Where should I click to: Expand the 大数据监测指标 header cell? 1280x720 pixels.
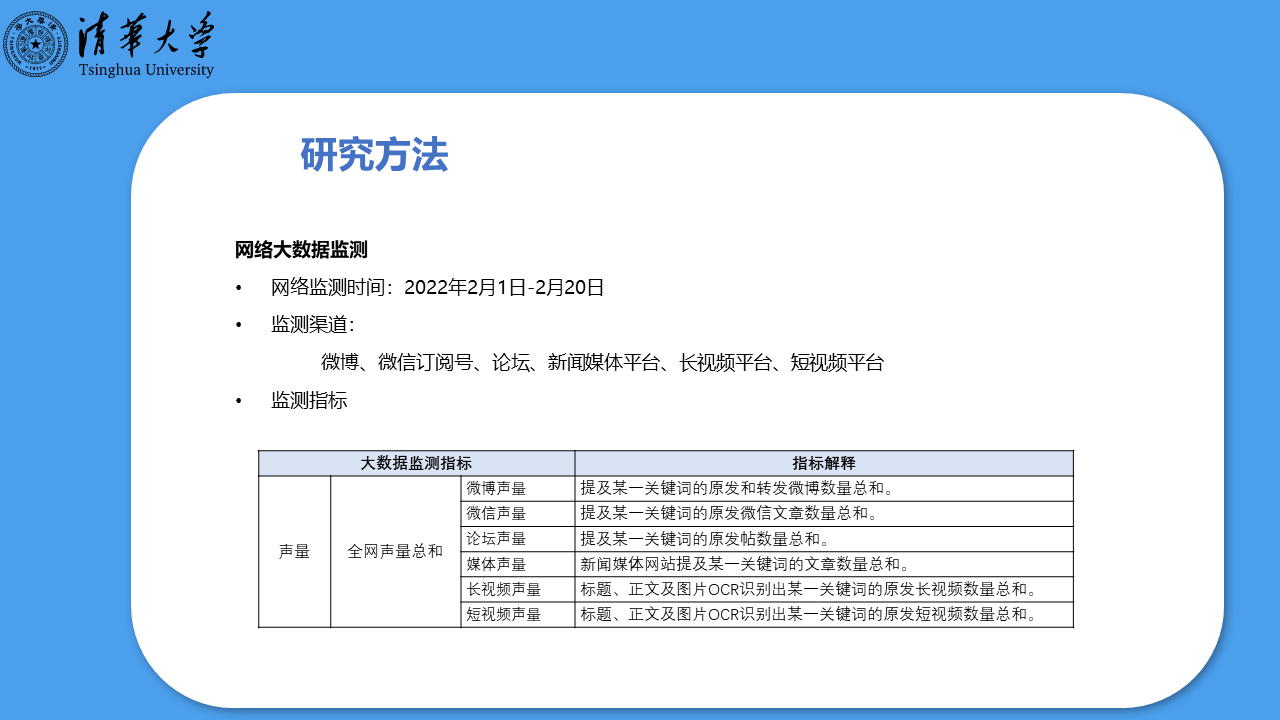pos(416,463)
